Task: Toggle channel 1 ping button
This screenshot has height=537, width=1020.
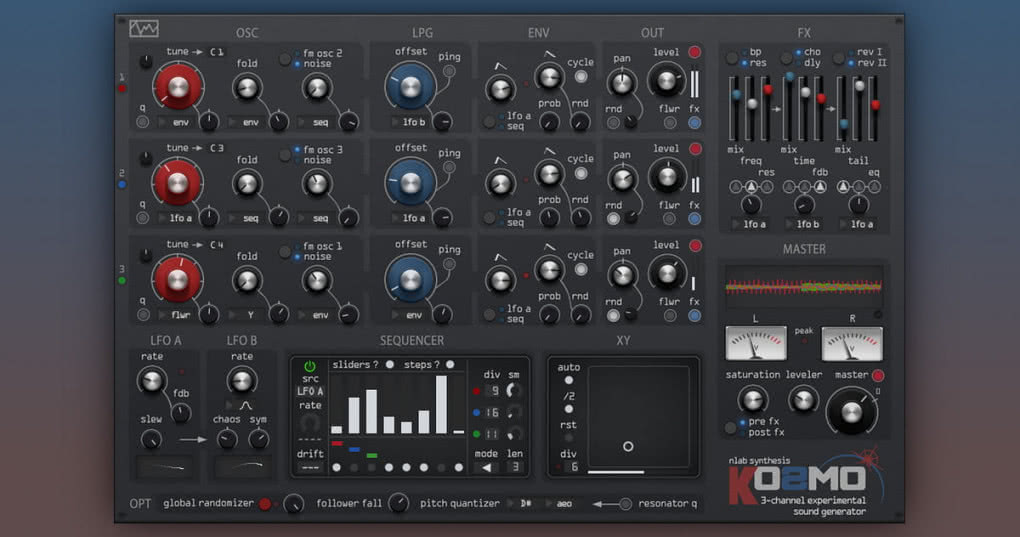Action: point(449,71)
